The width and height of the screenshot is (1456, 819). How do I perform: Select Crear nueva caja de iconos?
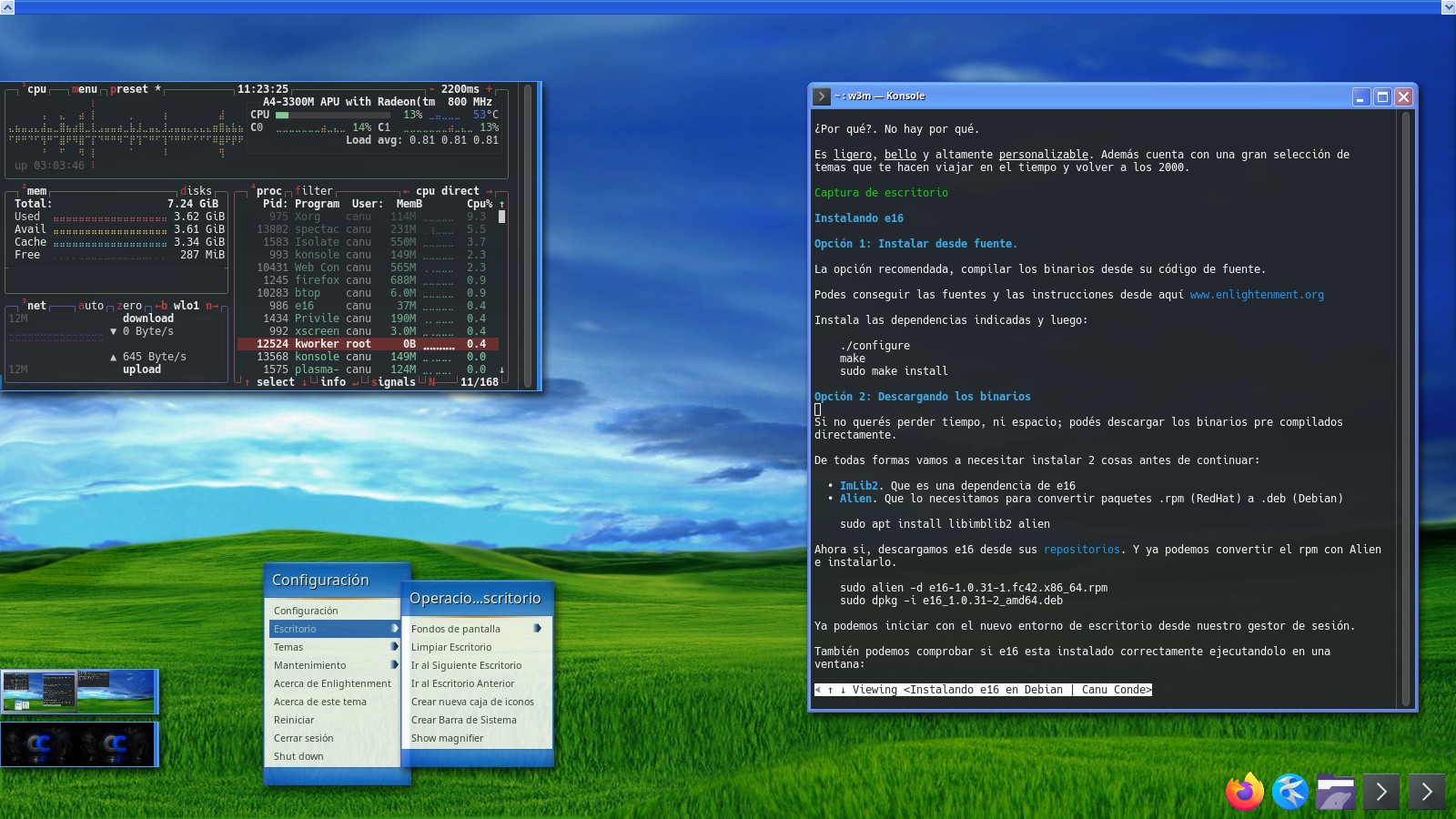tap(477, 702)
